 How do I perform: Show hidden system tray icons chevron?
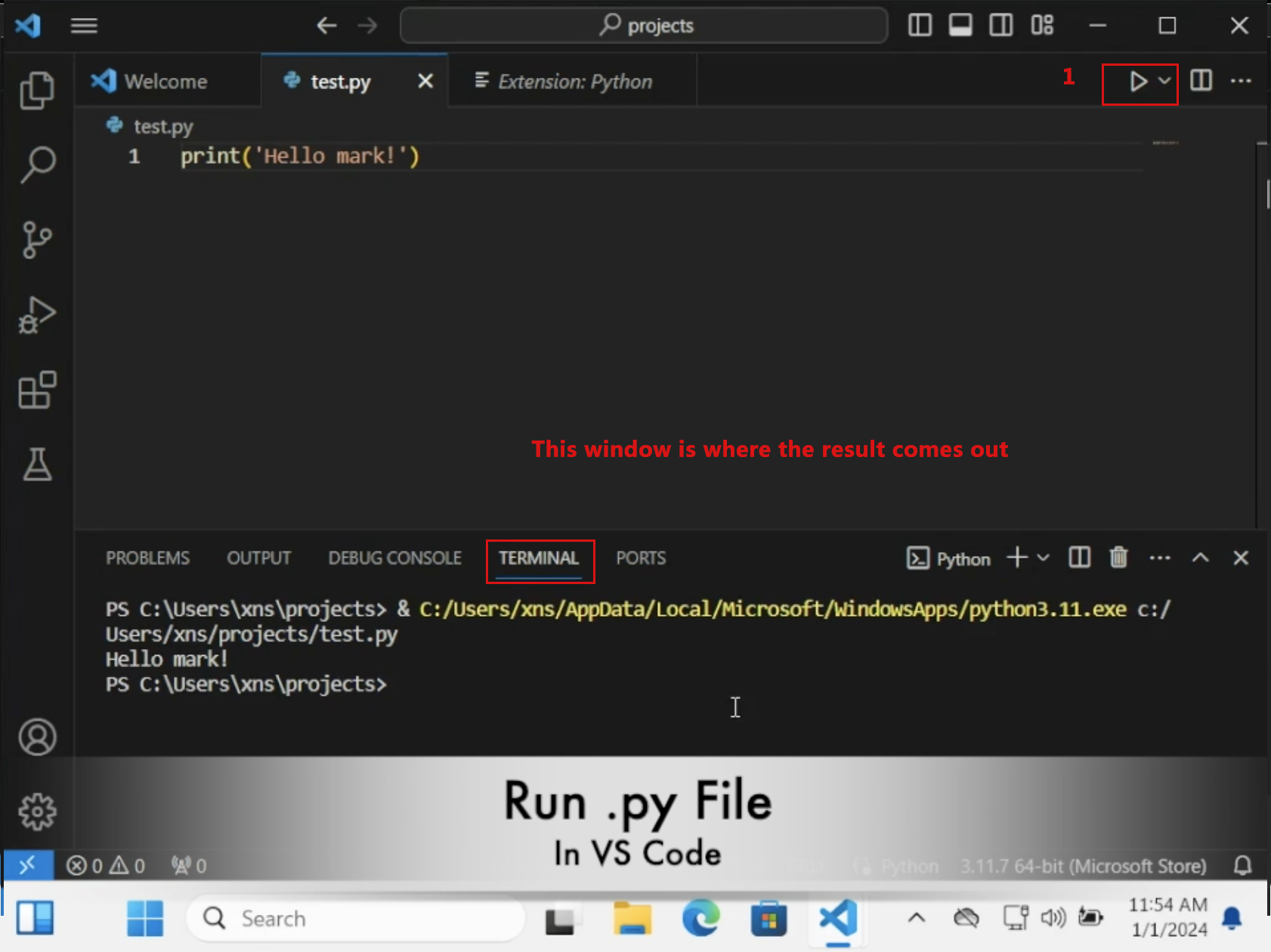(x=917, y=918)
